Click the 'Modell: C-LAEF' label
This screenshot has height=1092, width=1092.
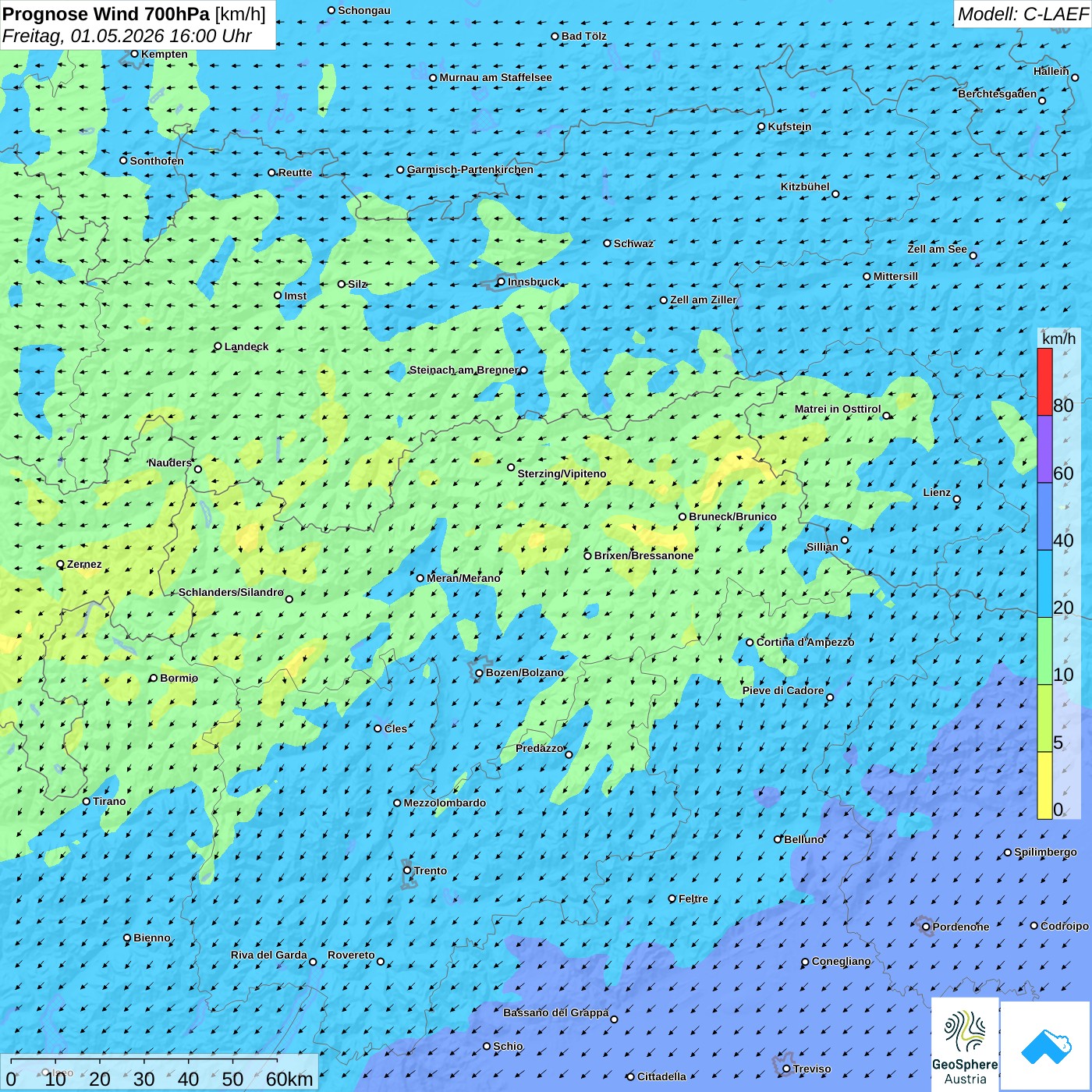pos(1023,14)
